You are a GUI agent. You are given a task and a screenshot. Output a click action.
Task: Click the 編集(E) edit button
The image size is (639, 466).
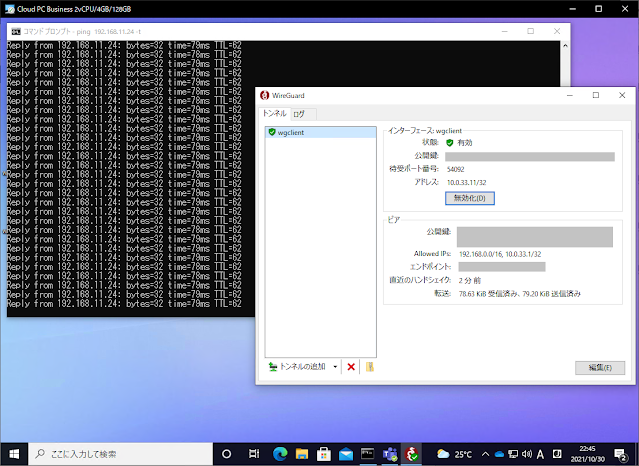(x=599, y=368)
